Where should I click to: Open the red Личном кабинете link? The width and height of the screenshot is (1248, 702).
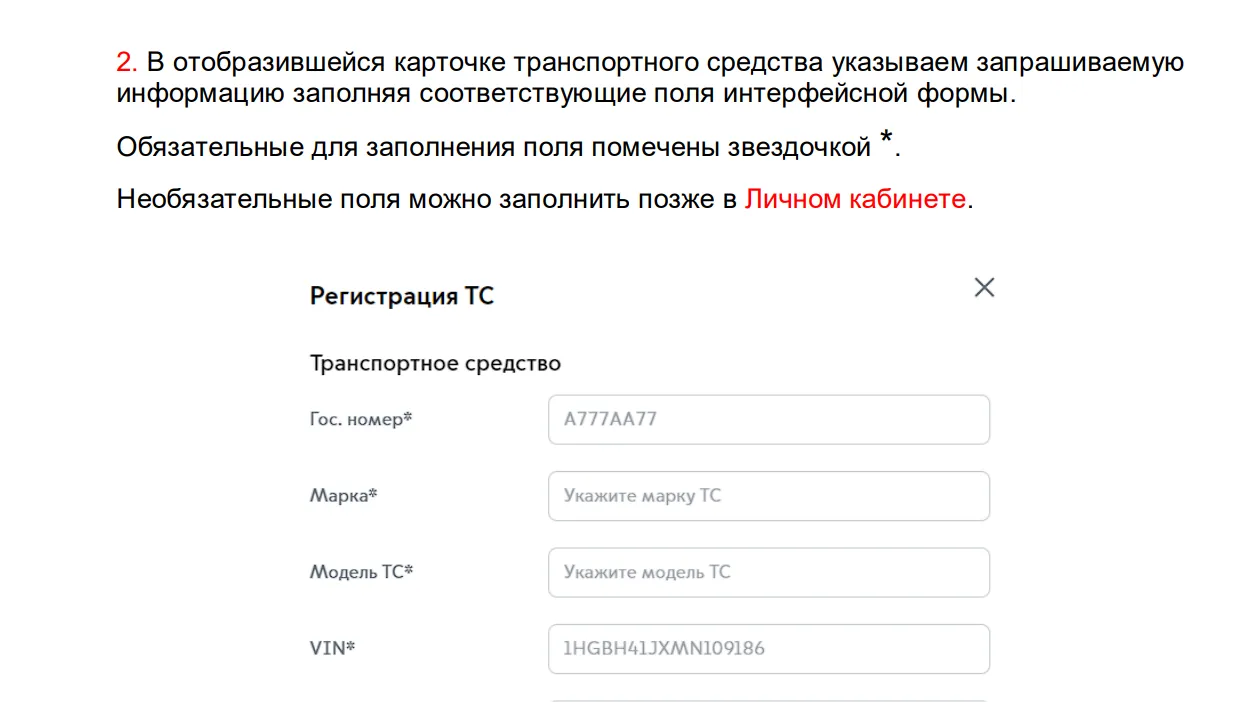[855, 198]
